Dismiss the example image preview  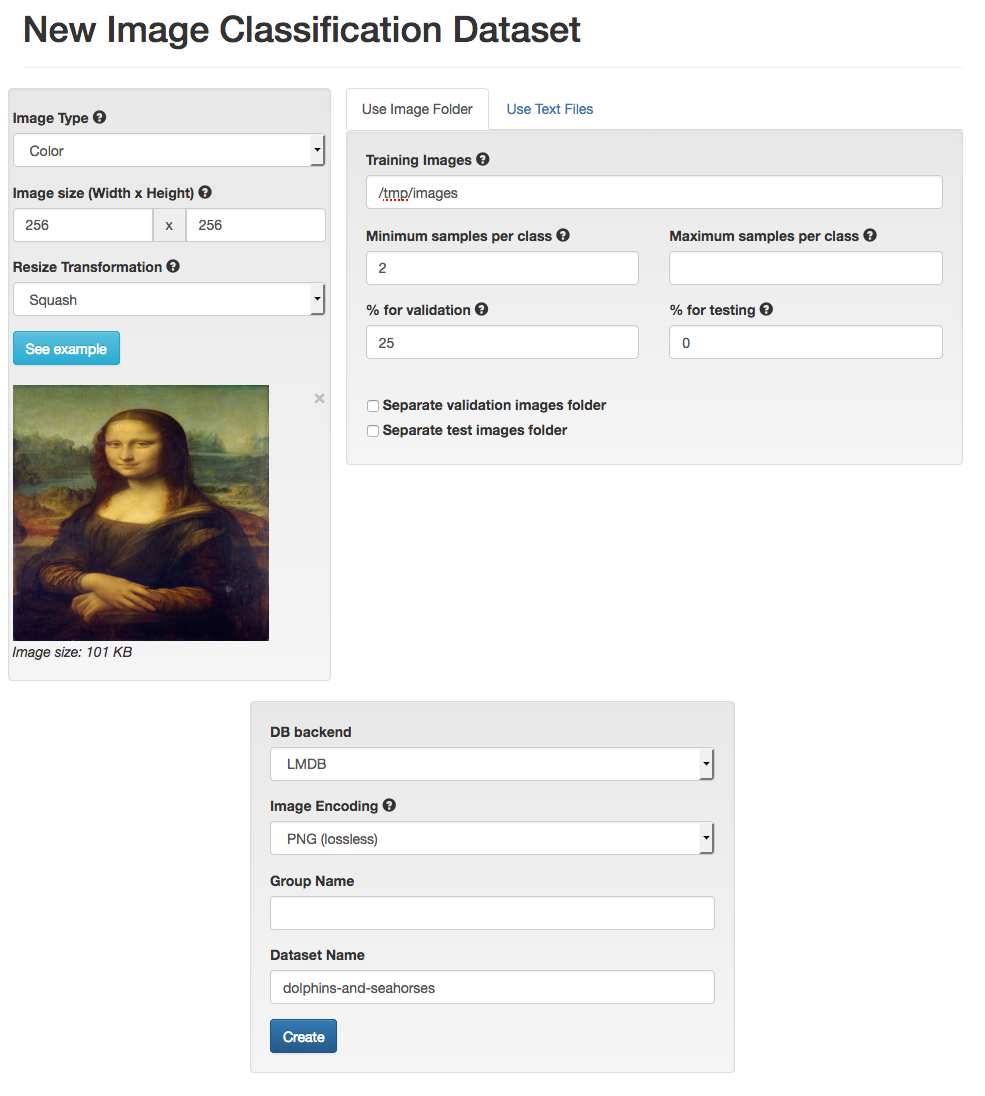click(319, 398)
